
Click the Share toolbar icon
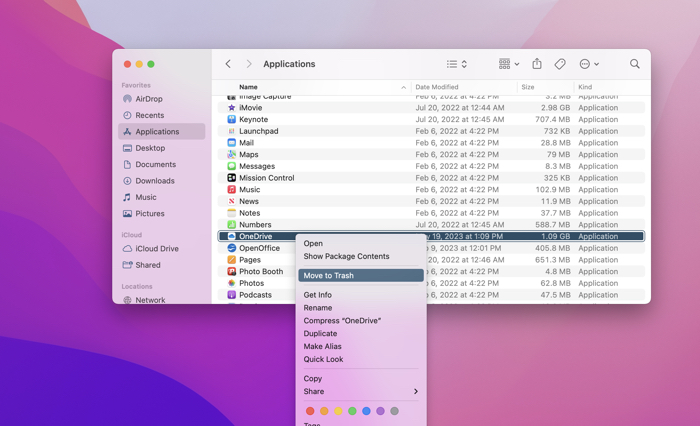(x=537, y=64)
